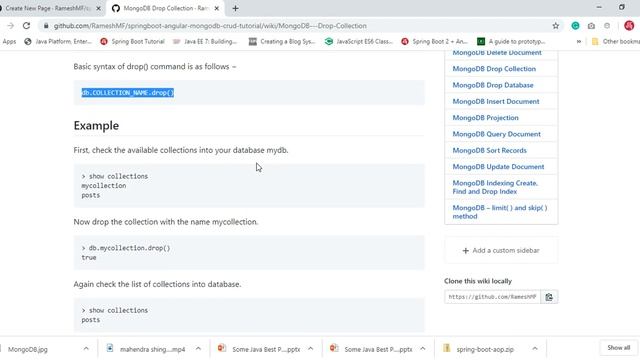The image size is (640, 360).
Task: Select the MongoDB Drop Collection tab
Action: [x=165, y=8]
